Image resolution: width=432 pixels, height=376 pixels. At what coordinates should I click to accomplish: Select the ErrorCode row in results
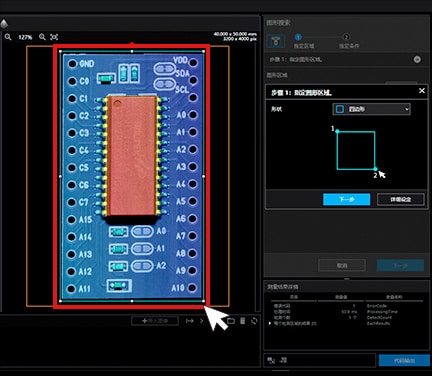tap(347, 305)
